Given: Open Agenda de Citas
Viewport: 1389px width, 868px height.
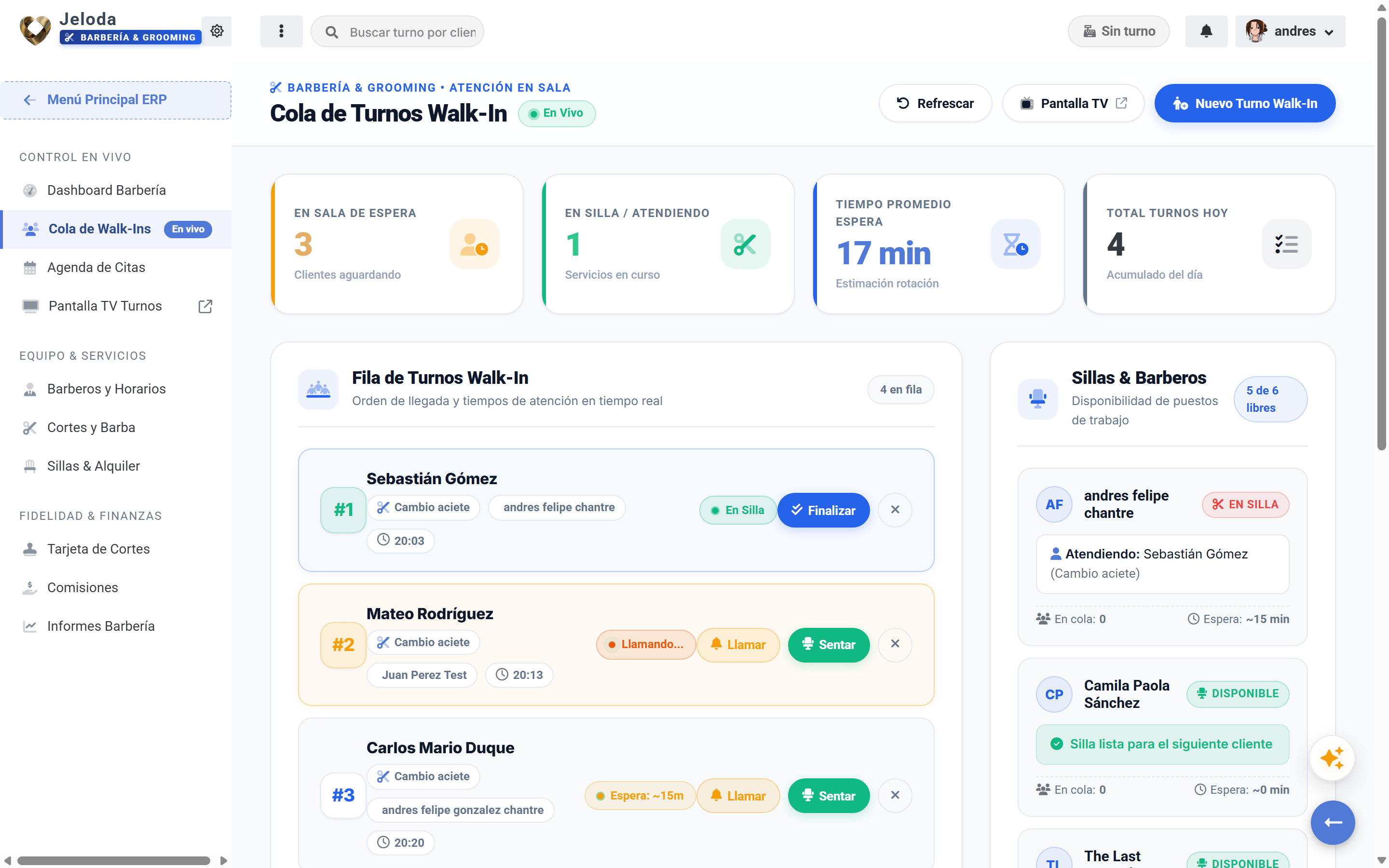Looking at the screenshot, I should (116, 268).
